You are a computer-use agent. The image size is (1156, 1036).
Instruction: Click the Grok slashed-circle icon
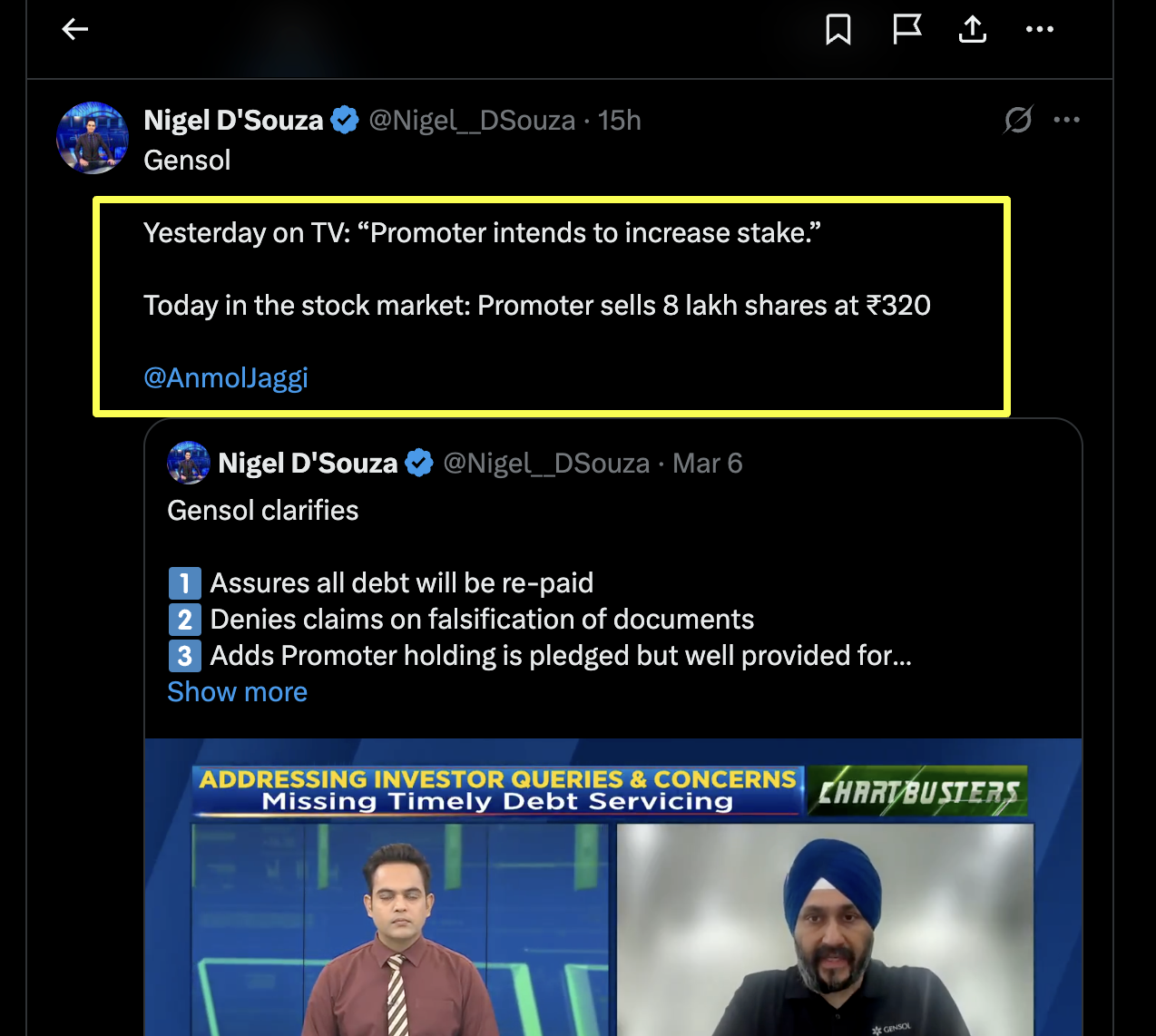coord(1018,120)
